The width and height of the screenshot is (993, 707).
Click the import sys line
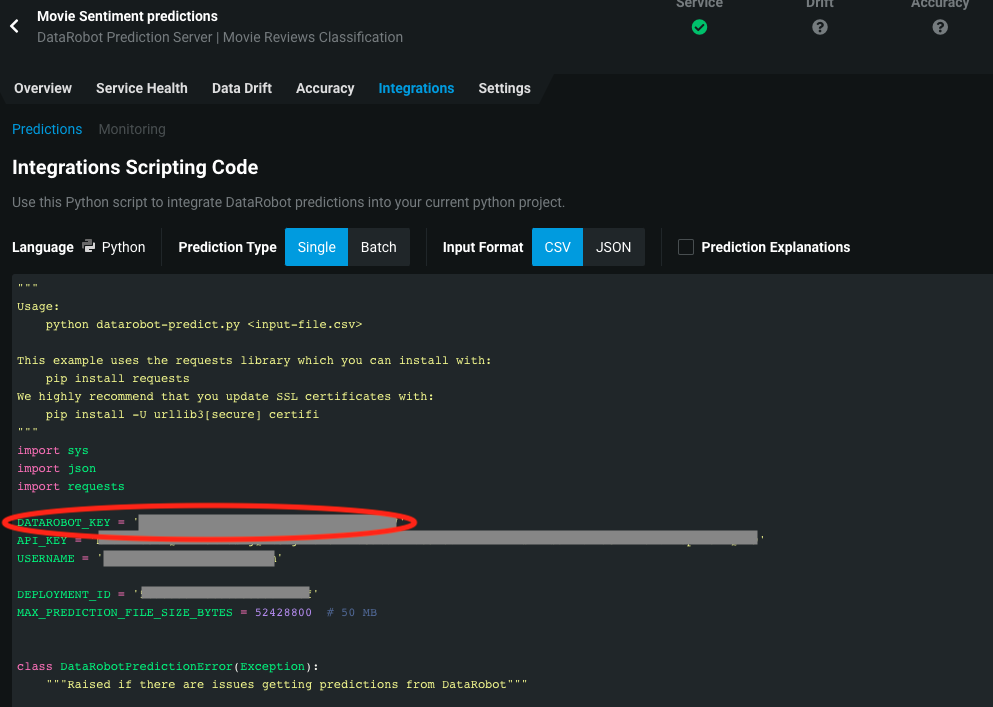(53, 450)
